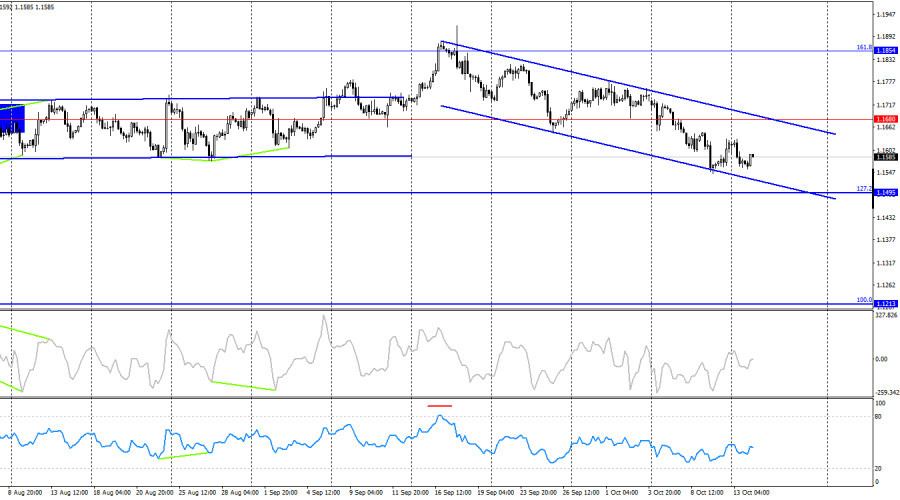
Task: Click the green divergence line in RSI panel
Action: pos(185,455)
